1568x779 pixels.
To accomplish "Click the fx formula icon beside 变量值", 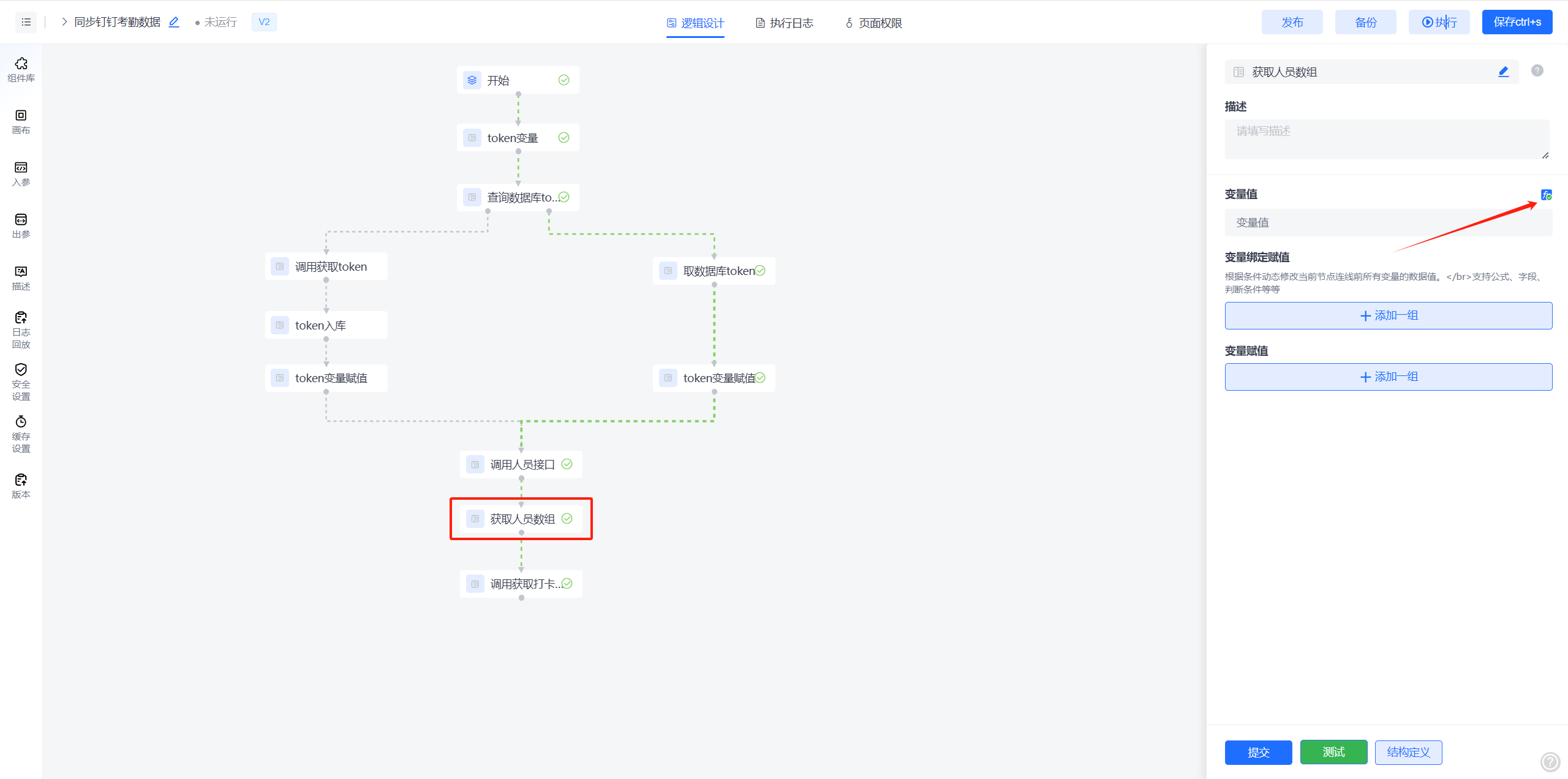I will click(x=1546, y=195).
